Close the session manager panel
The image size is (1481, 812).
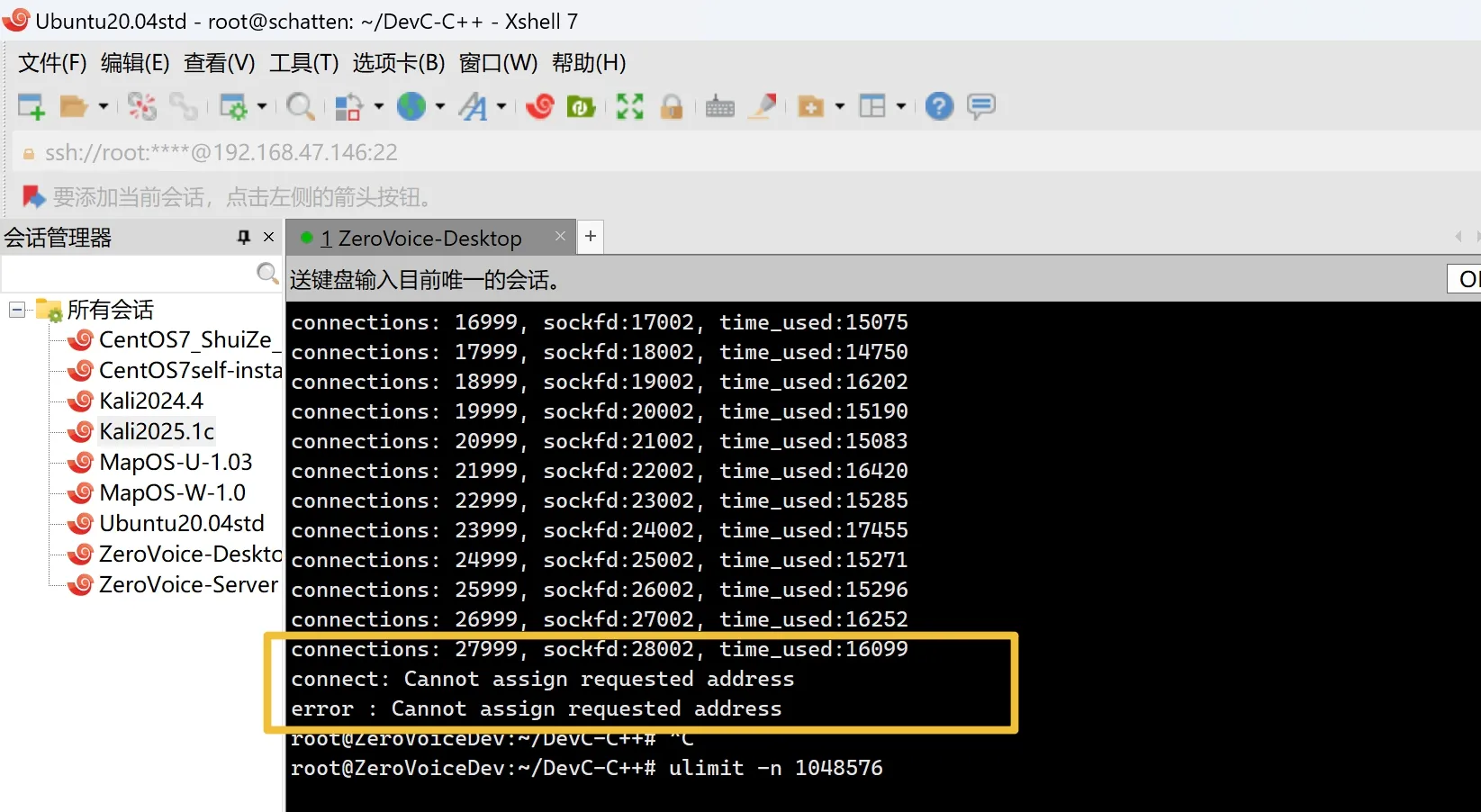click(x=268, y=237)
